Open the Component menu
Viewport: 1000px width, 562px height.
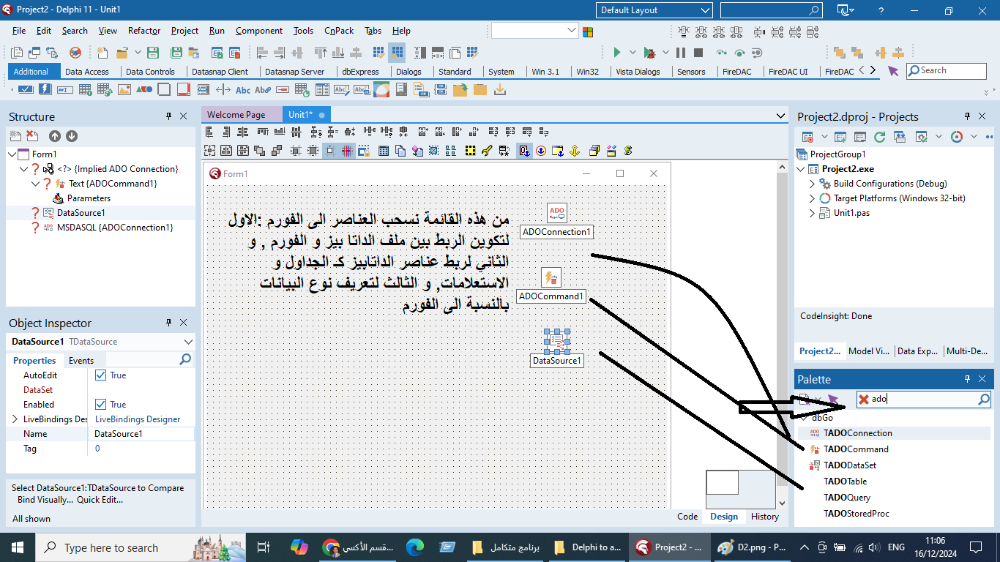point(258,31)
